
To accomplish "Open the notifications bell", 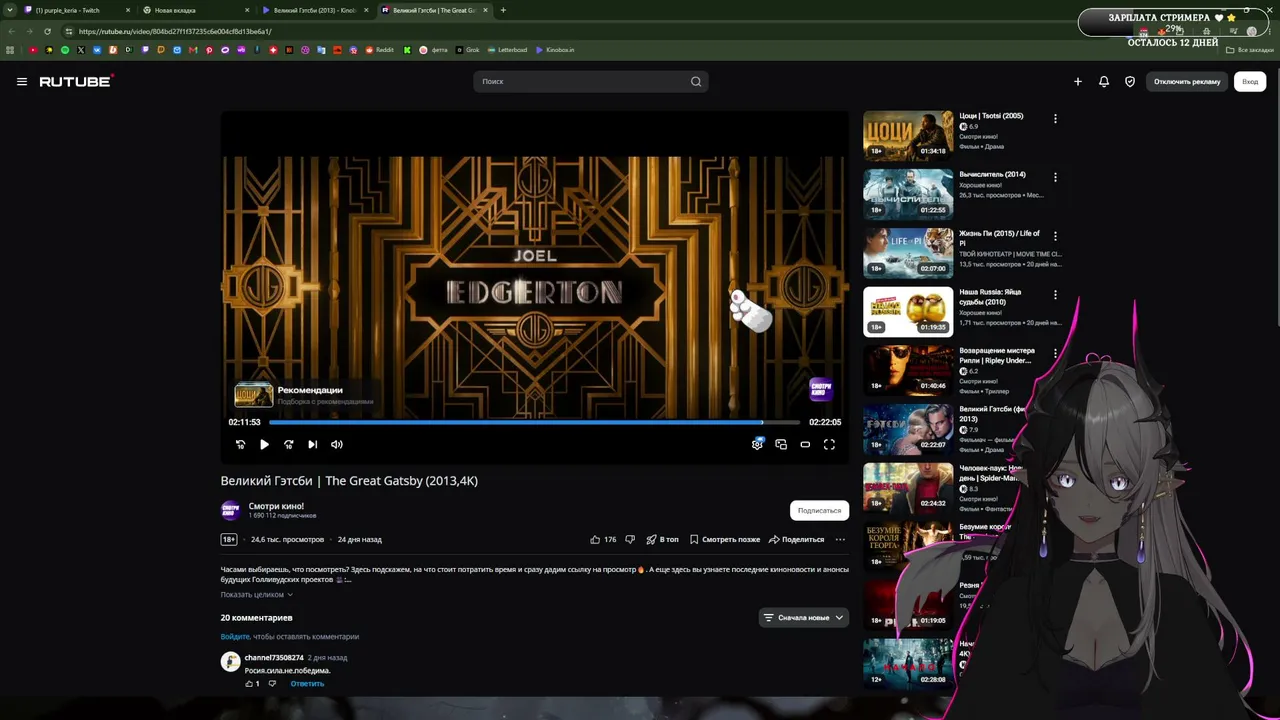I will tap(1104, 82).
